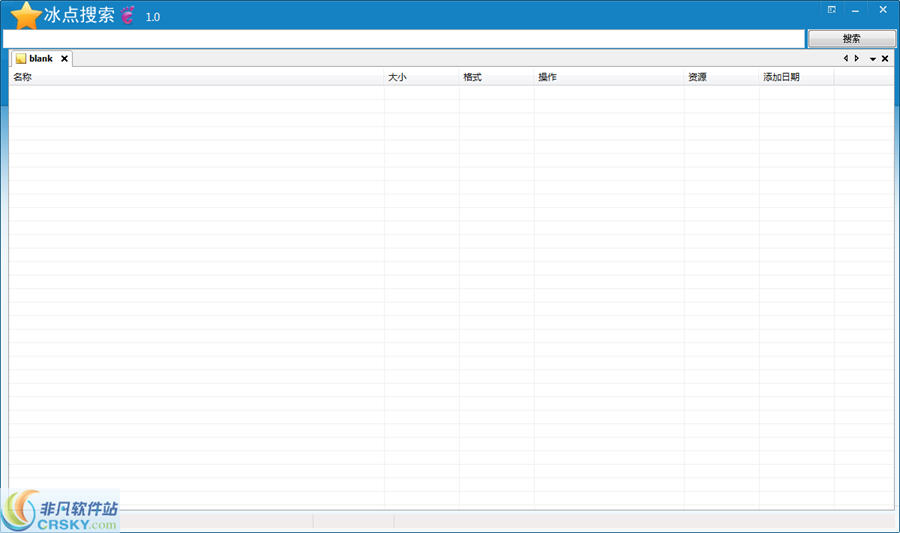Sort results by the 大小 column header
This screenshot has height=533, width=900.
pos(421,77)
